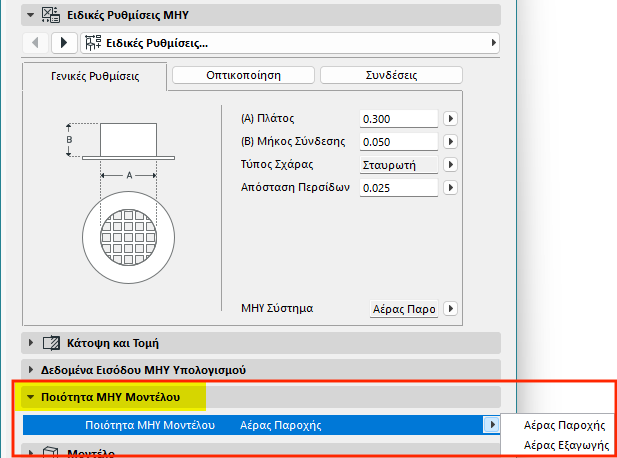The width and height of the screenshot is (617, 458).
Task: Switch to Οπτικοποίηση tab
Action: pyautogui.click(x=243, y=75)
